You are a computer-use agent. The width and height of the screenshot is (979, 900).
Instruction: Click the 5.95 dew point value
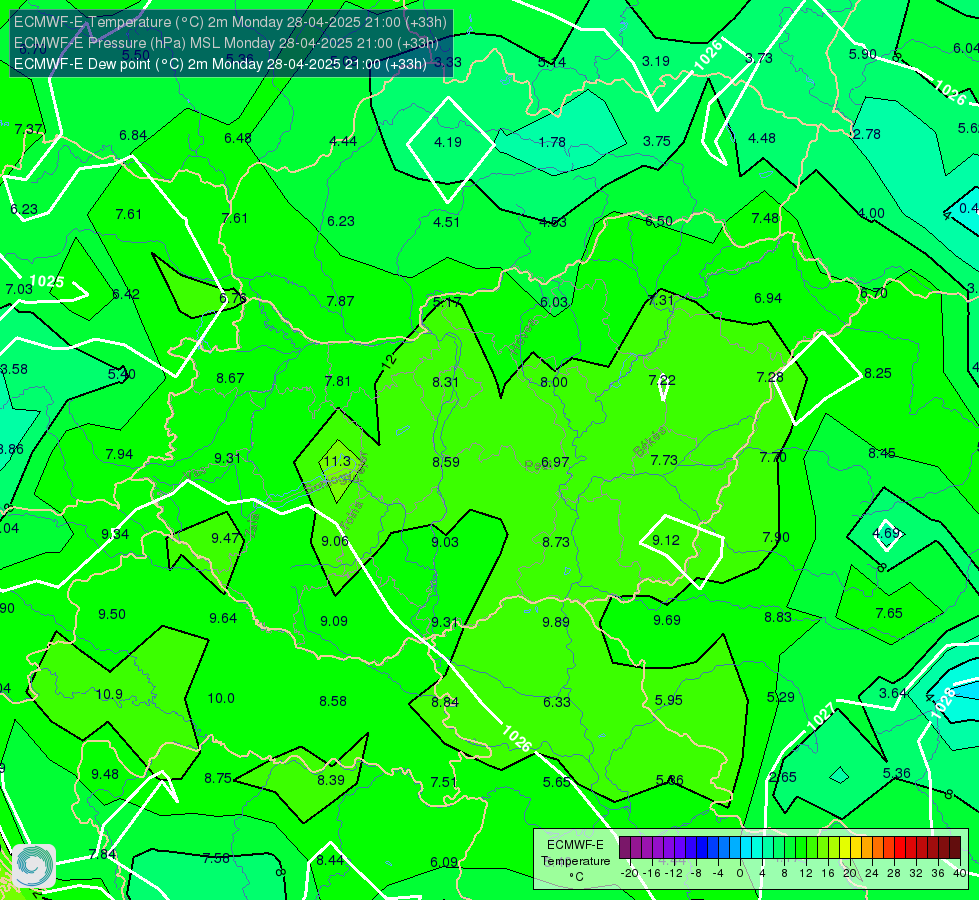point(669,700)
